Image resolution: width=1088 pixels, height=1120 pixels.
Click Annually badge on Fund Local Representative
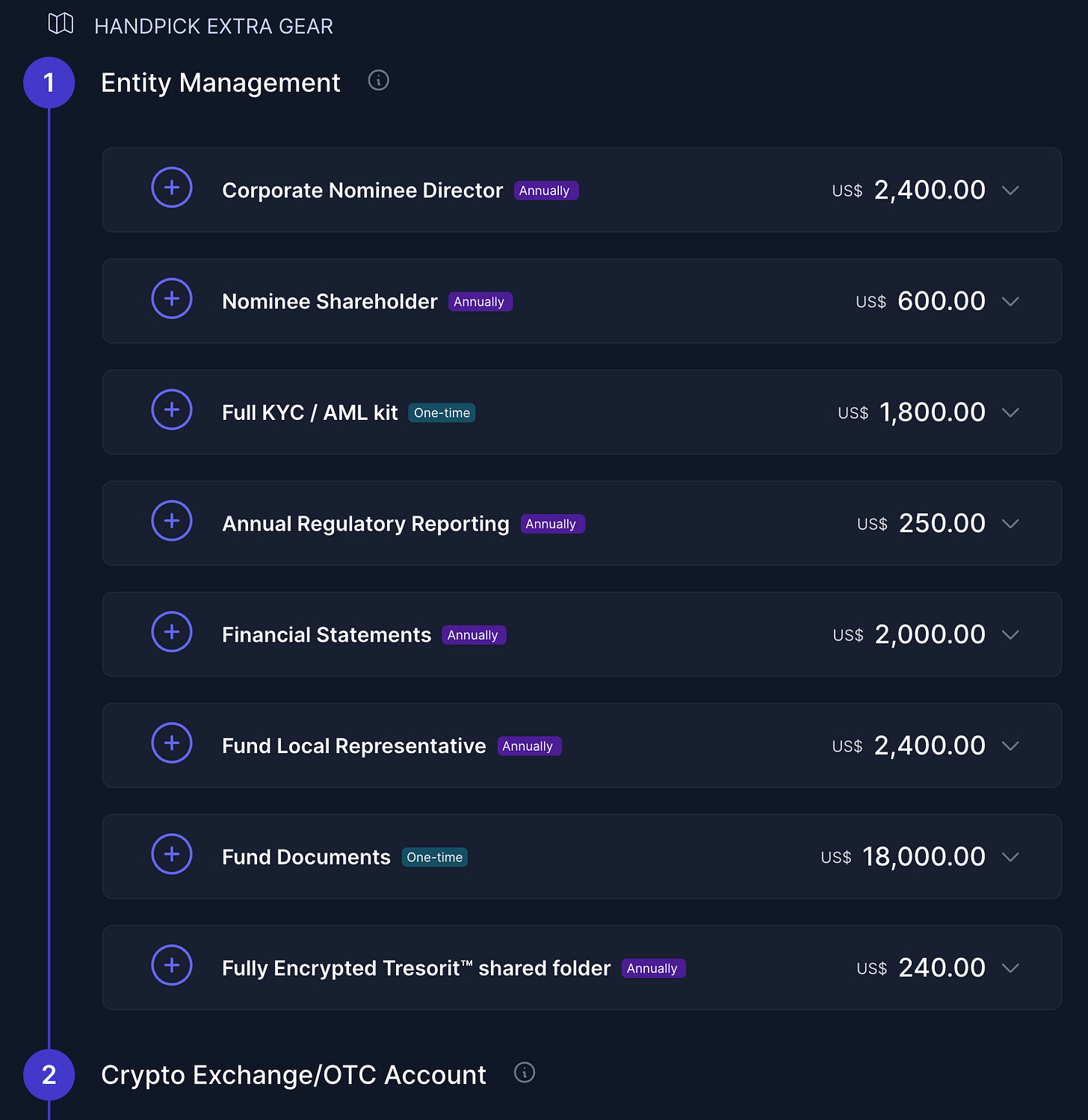coord(530,746)
